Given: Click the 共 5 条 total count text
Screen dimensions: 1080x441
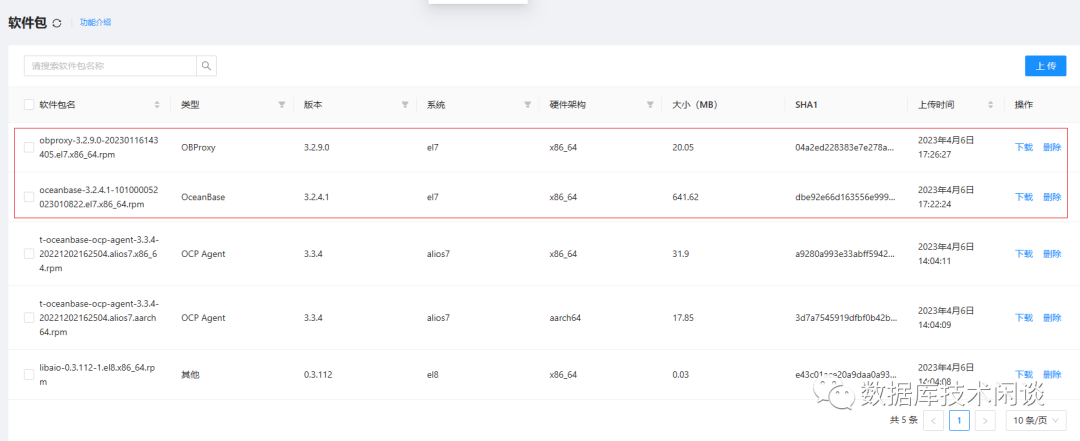Looking at the screenshot, I should pos(904,420).
